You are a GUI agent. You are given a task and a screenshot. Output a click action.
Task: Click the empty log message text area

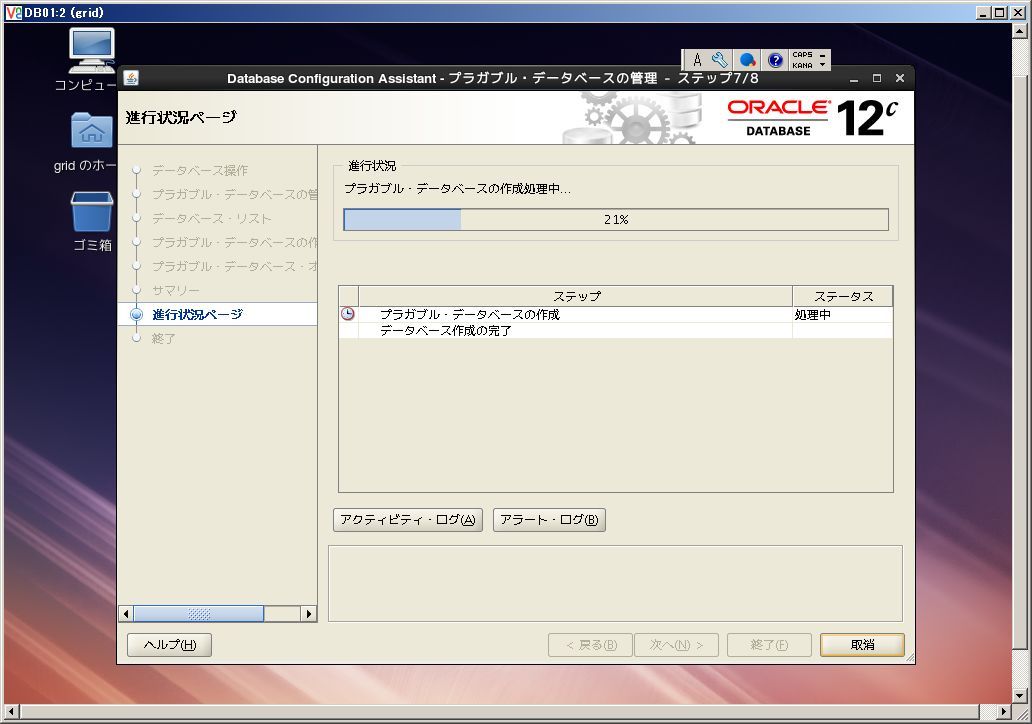click(615, 583)
